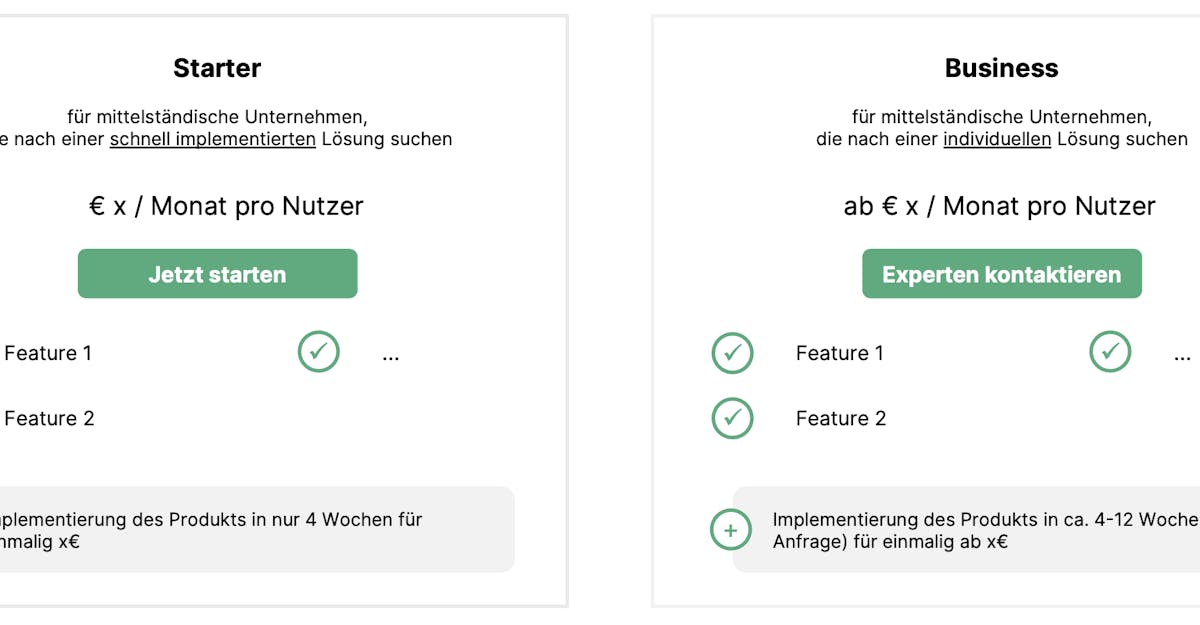Click the checkmark icon in the Starter card
This screenshot has height=625, width=1200.
click(x=318, y=352)
